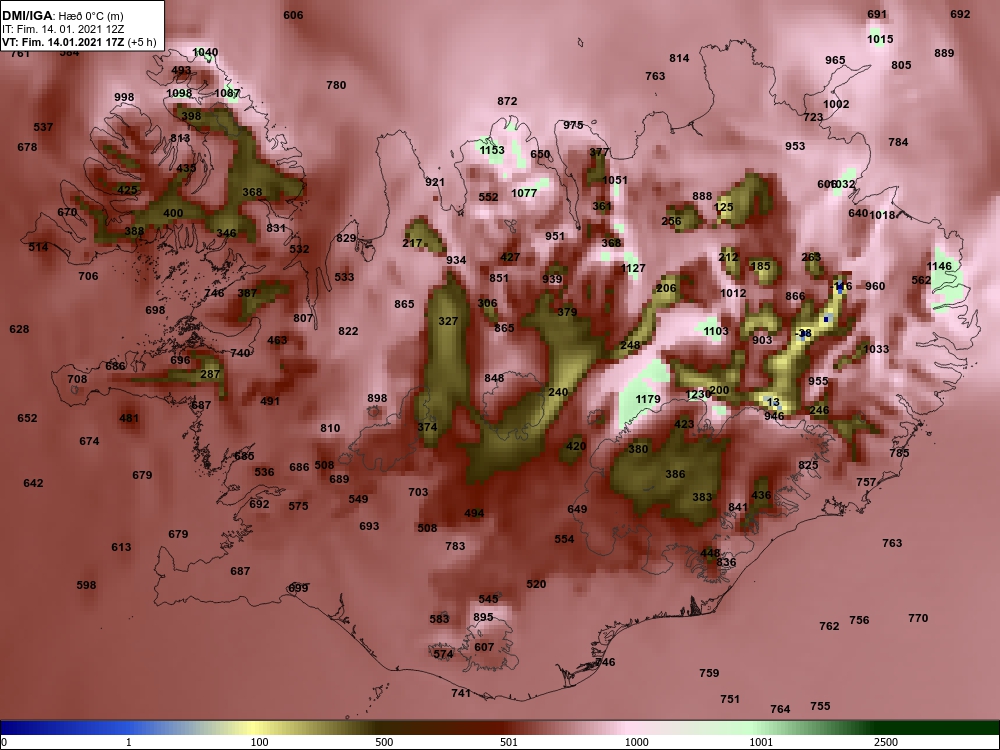The width and height of the screenshot is (1000, 750).
Task: Click the map value '699'
Action: 298,587
